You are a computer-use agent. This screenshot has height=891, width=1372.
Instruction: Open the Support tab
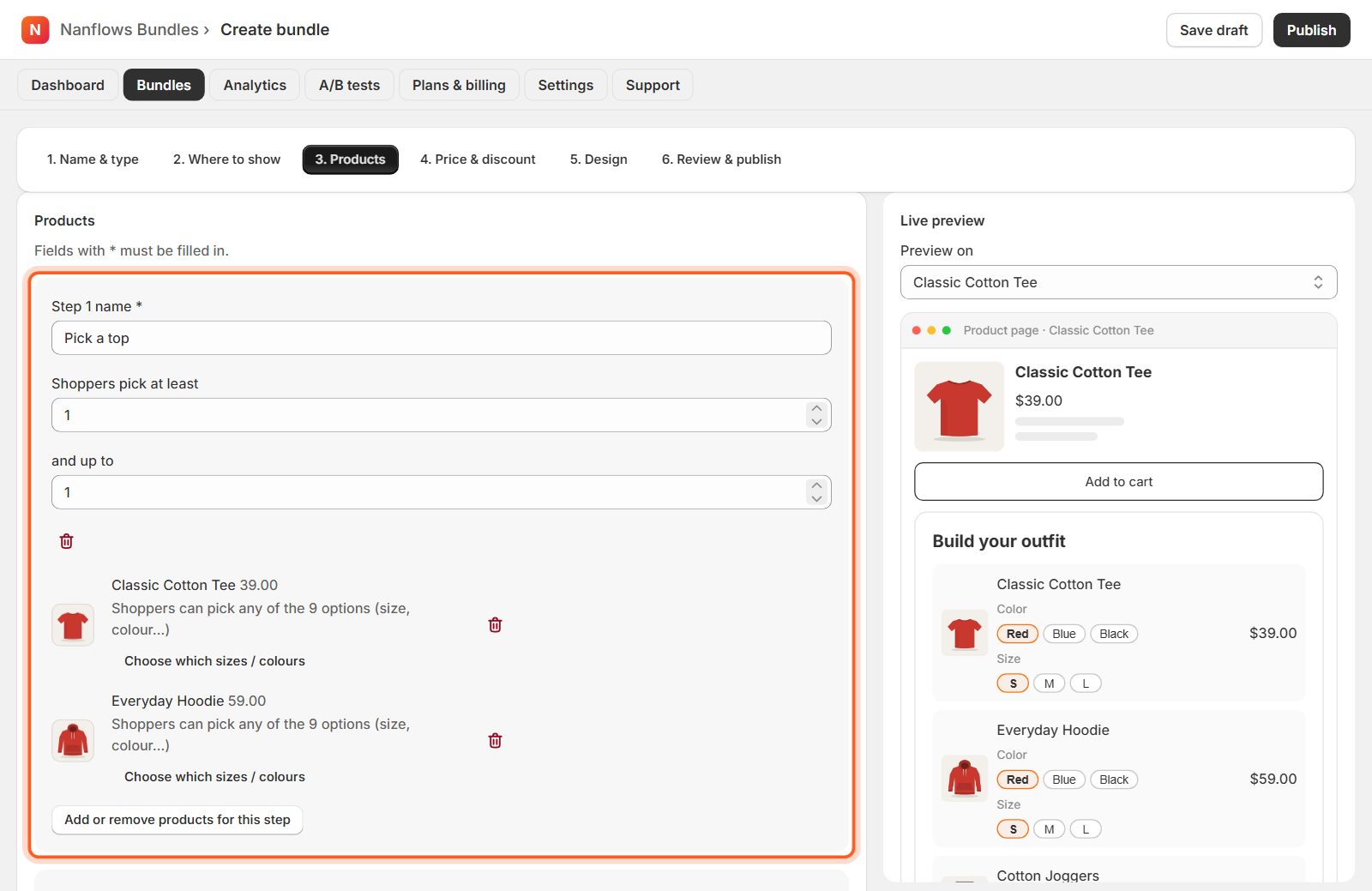653,85
